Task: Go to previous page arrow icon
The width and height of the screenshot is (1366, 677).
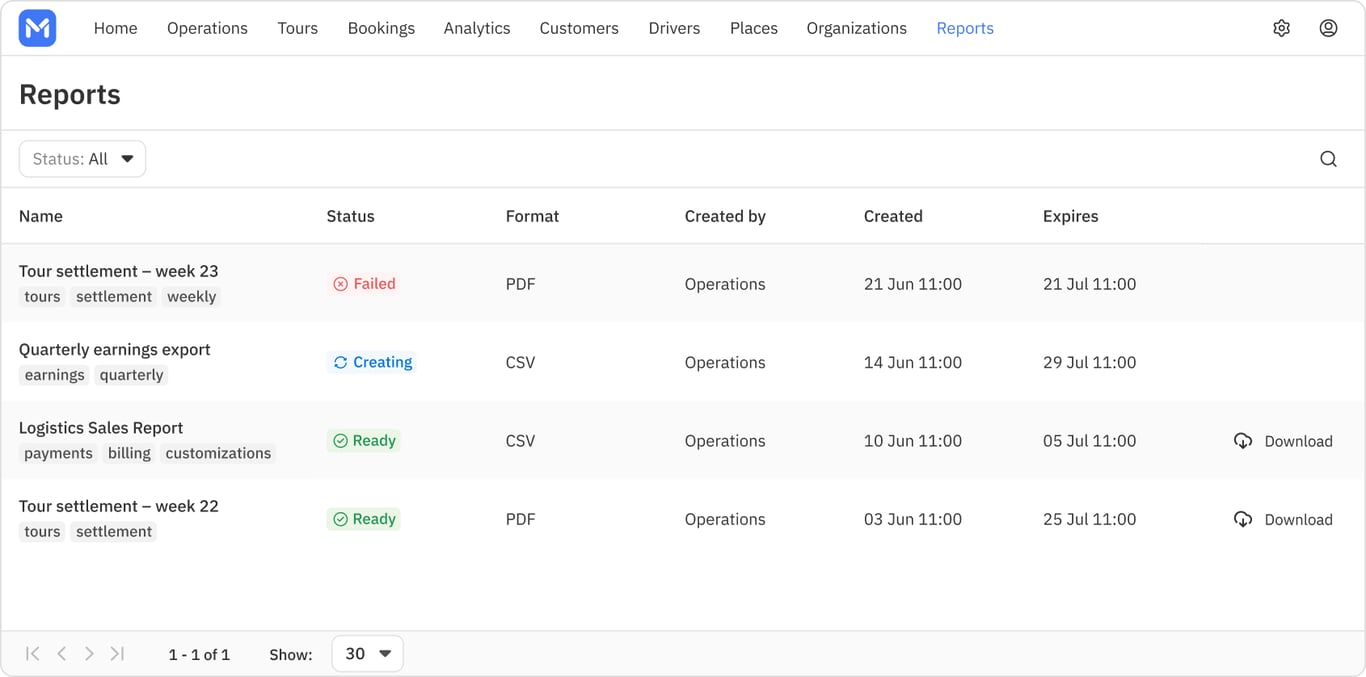Action: [62, 654]
